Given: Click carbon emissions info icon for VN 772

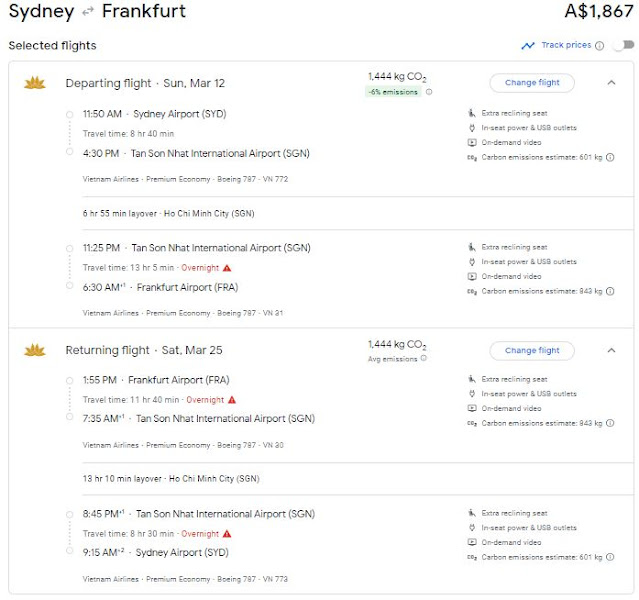Looking at the screenshot, I should [610, 157].
